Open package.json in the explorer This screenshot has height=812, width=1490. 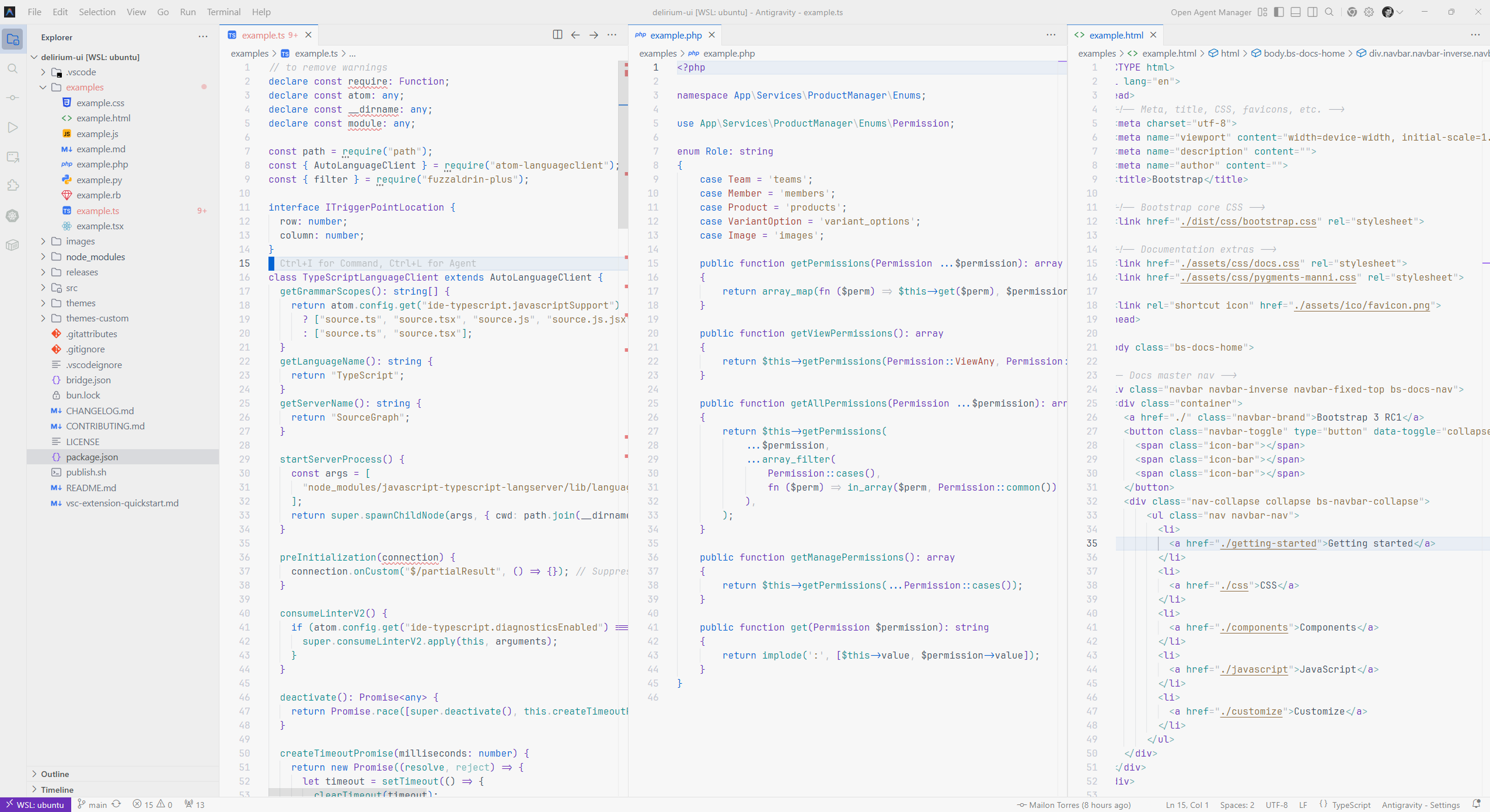pyautogui.click(x=92, y=457)
